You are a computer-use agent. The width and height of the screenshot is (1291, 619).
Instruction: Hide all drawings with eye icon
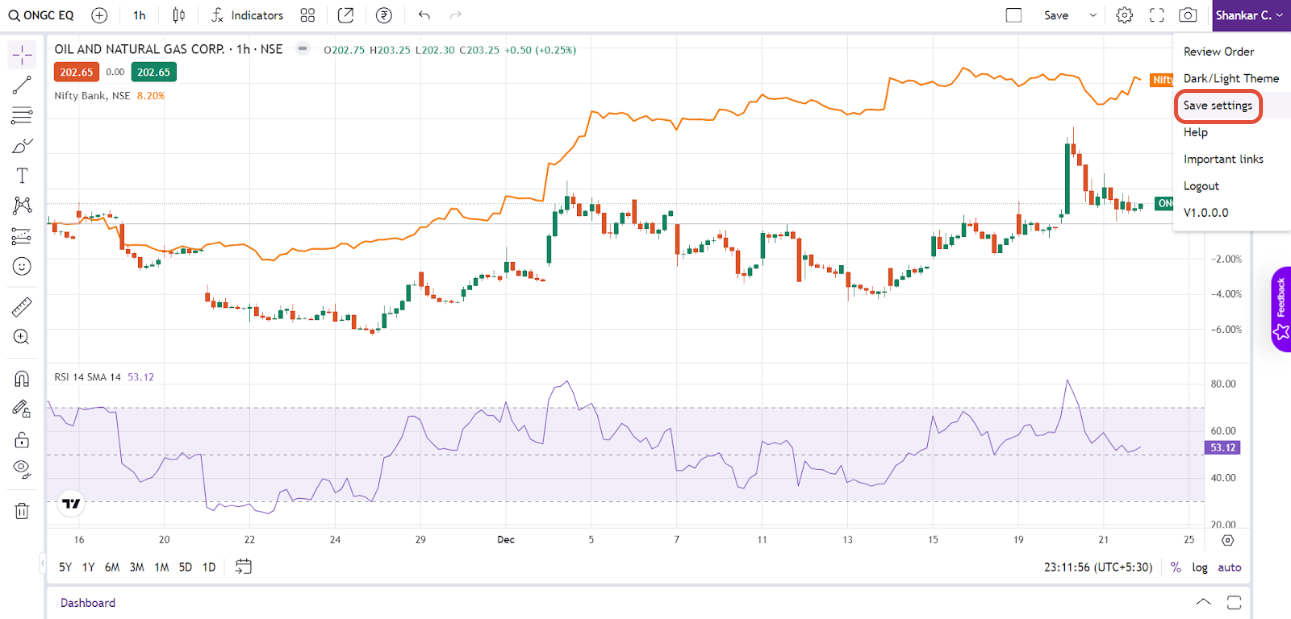click(x=21, y=468)
